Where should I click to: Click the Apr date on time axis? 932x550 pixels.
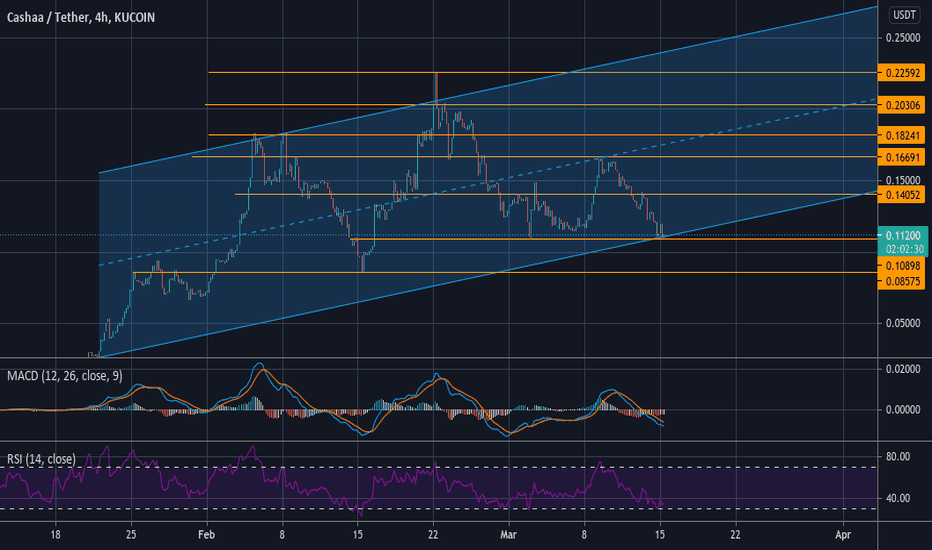click(x=843, y=535)
